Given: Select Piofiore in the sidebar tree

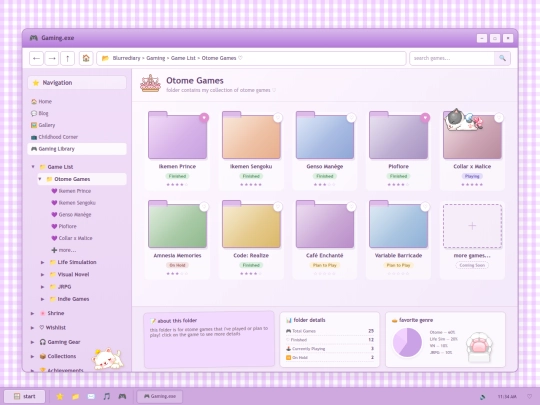Looking at the screenshot, I should (64, 226).
